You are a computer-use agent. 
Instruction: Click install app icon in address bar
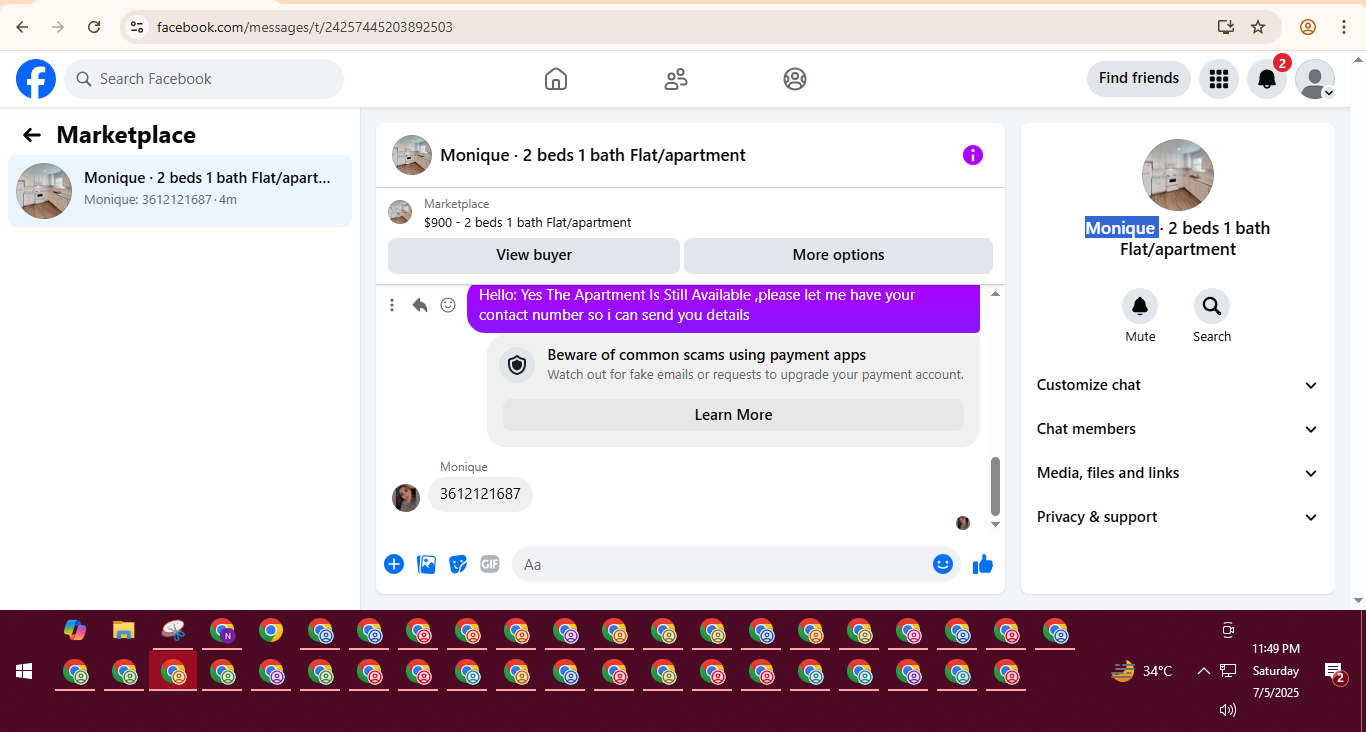click(x=1226, y=27)
